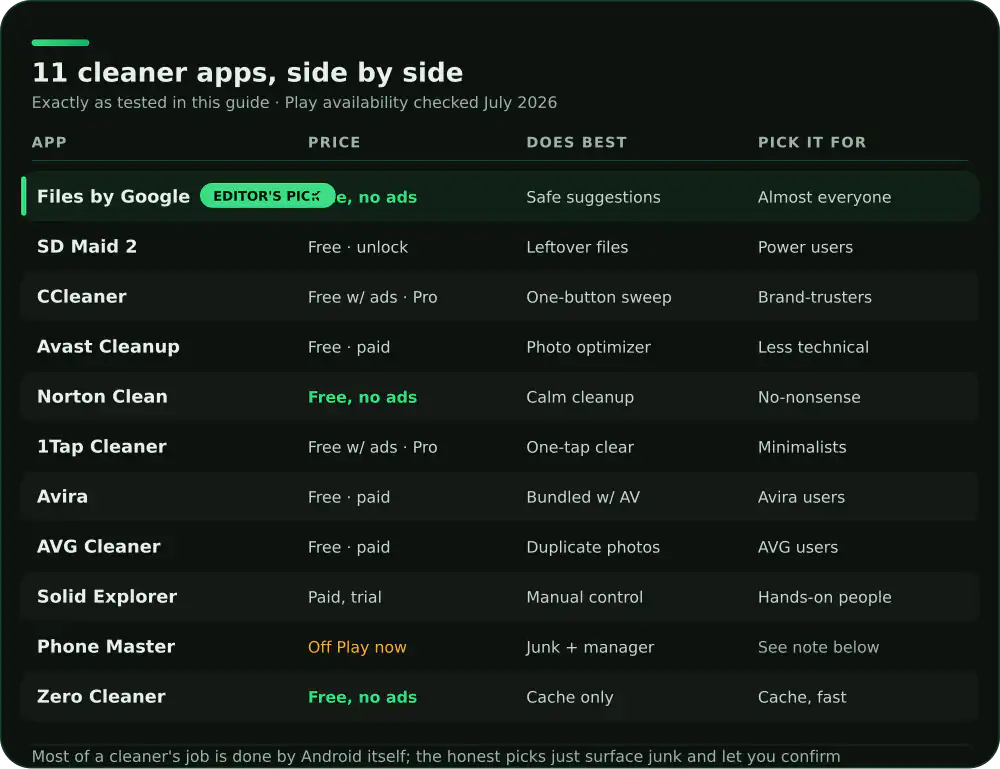Click the 'Avira users' cell
Viewport: 1000px width, 769px height.
(802, 497)
